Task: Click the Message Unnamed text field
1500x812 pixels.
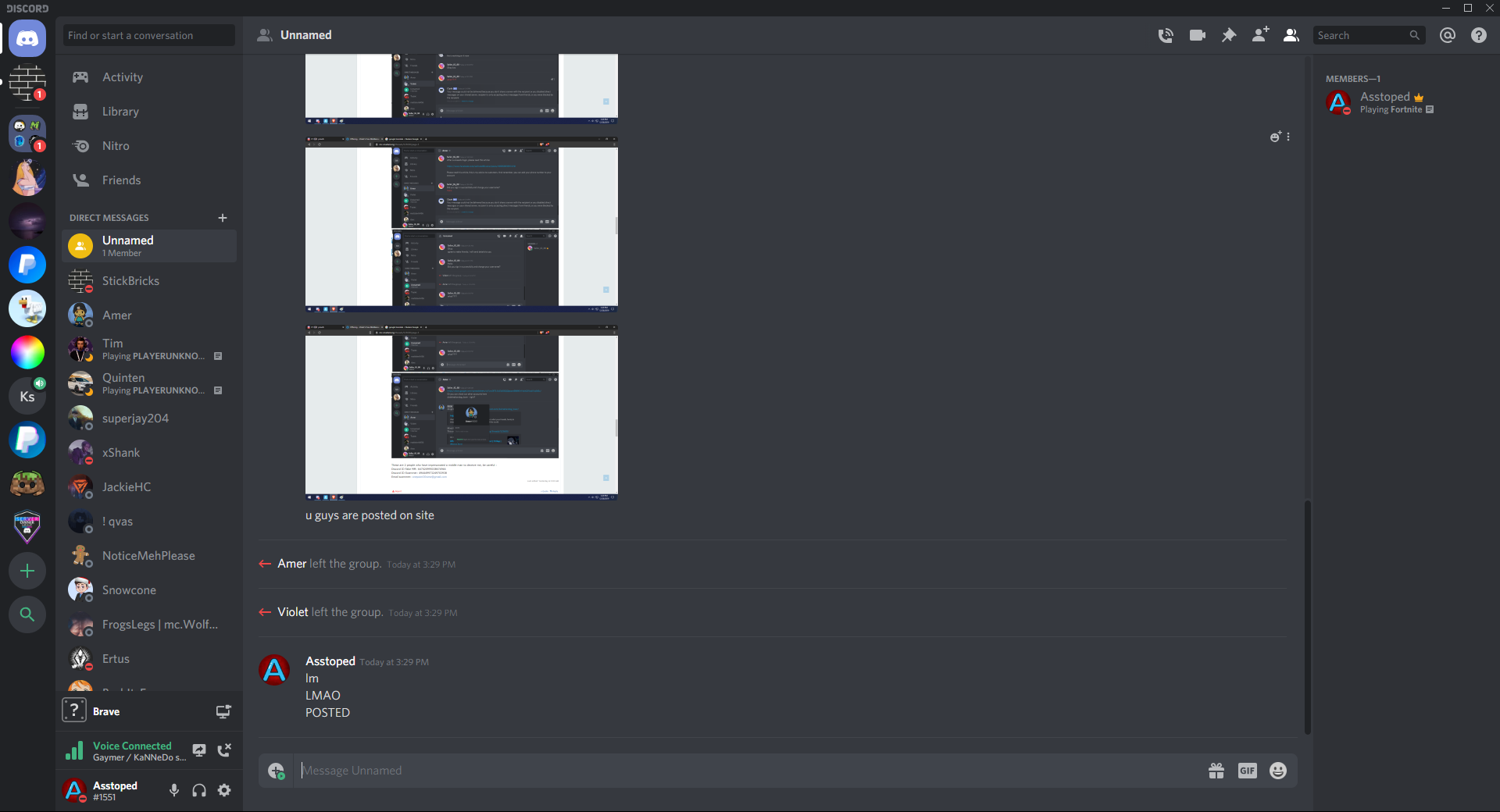Action: pos(742,771)
